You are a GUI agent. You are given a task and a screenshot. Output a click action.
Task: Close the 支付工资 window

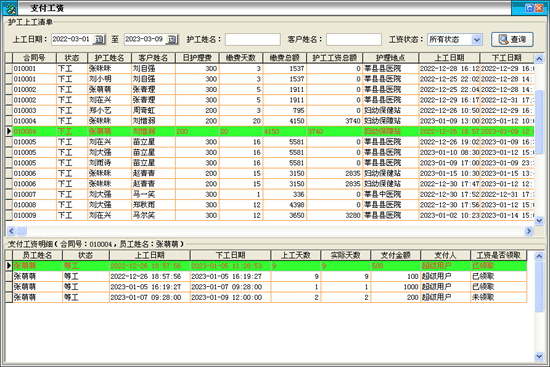tap(538, 8)
